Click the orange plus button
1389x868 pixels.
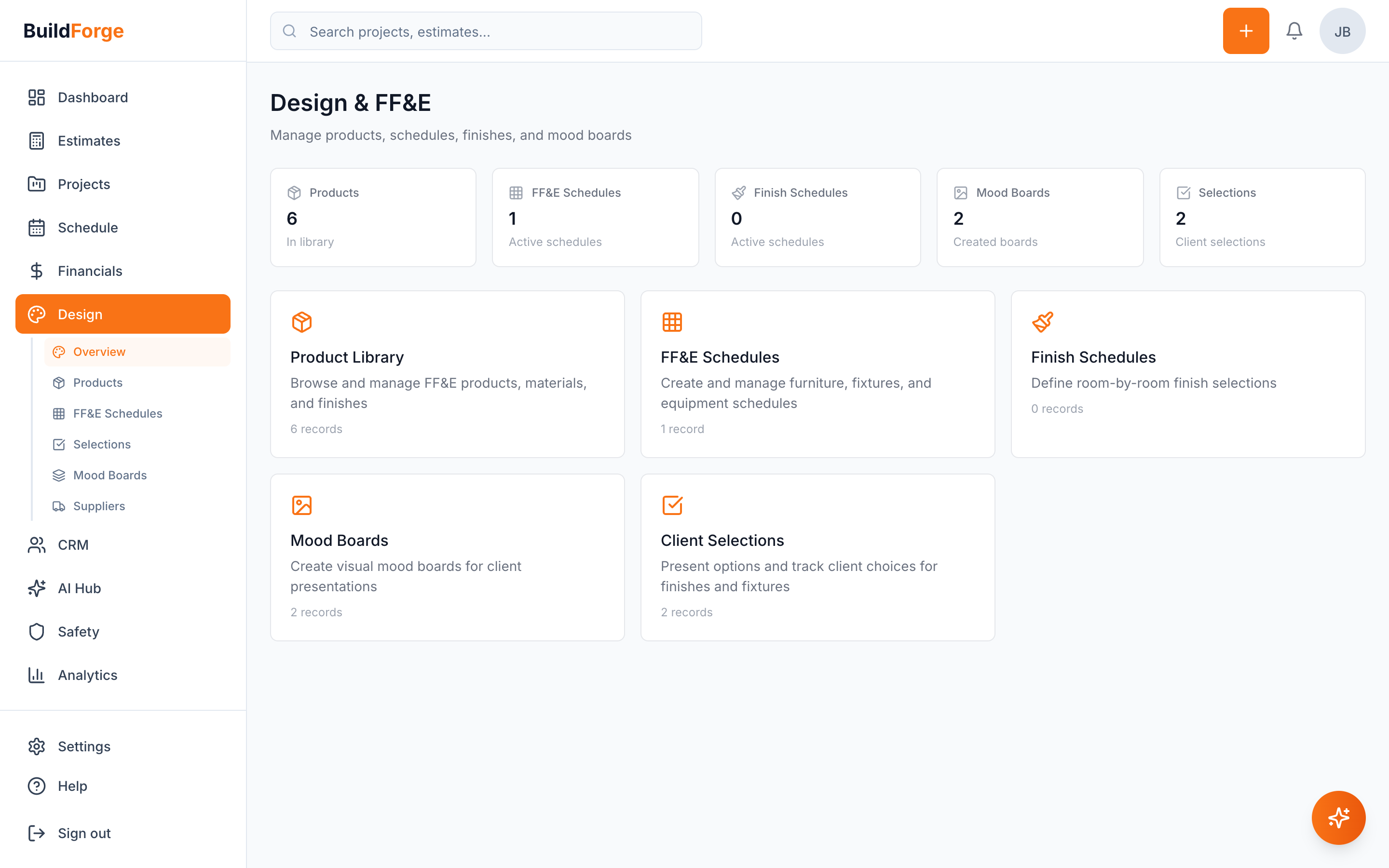click(x=1245, y=30)
